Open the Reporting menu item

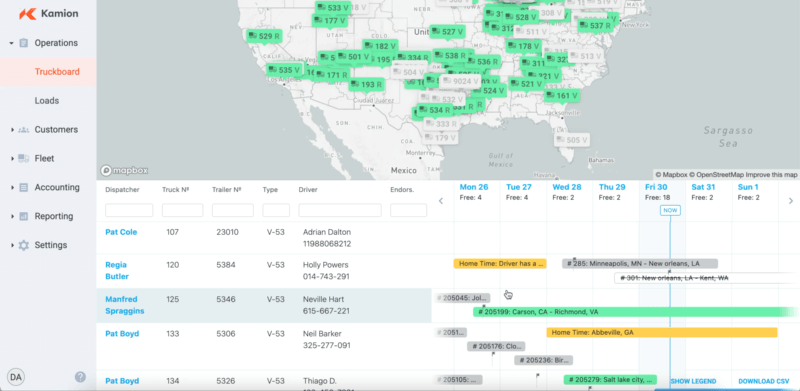(x=54, y=216)
